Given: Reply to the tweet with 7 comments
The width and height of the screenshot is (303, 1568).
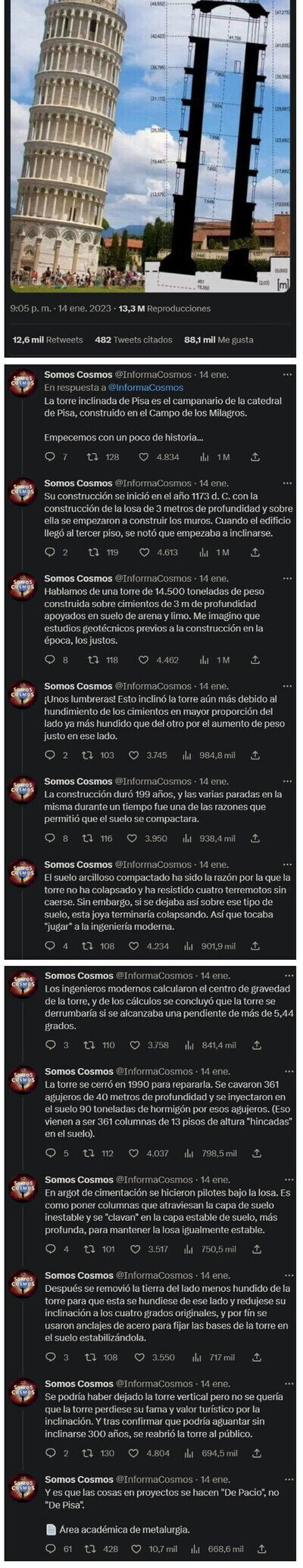Looking at the screenshot, I should click(50, 457).
